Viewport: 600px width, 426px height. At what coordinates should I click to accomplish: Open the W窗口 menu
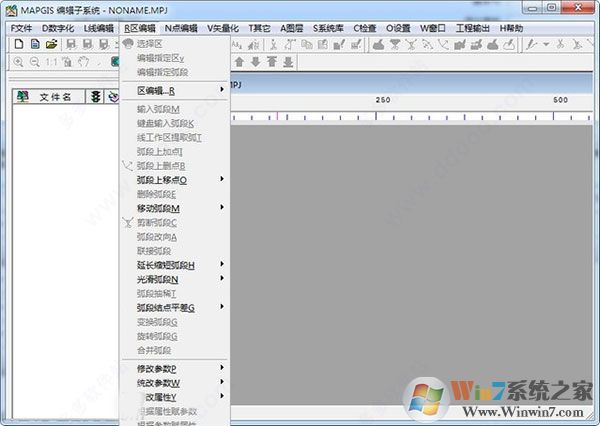tap(433, 28)
